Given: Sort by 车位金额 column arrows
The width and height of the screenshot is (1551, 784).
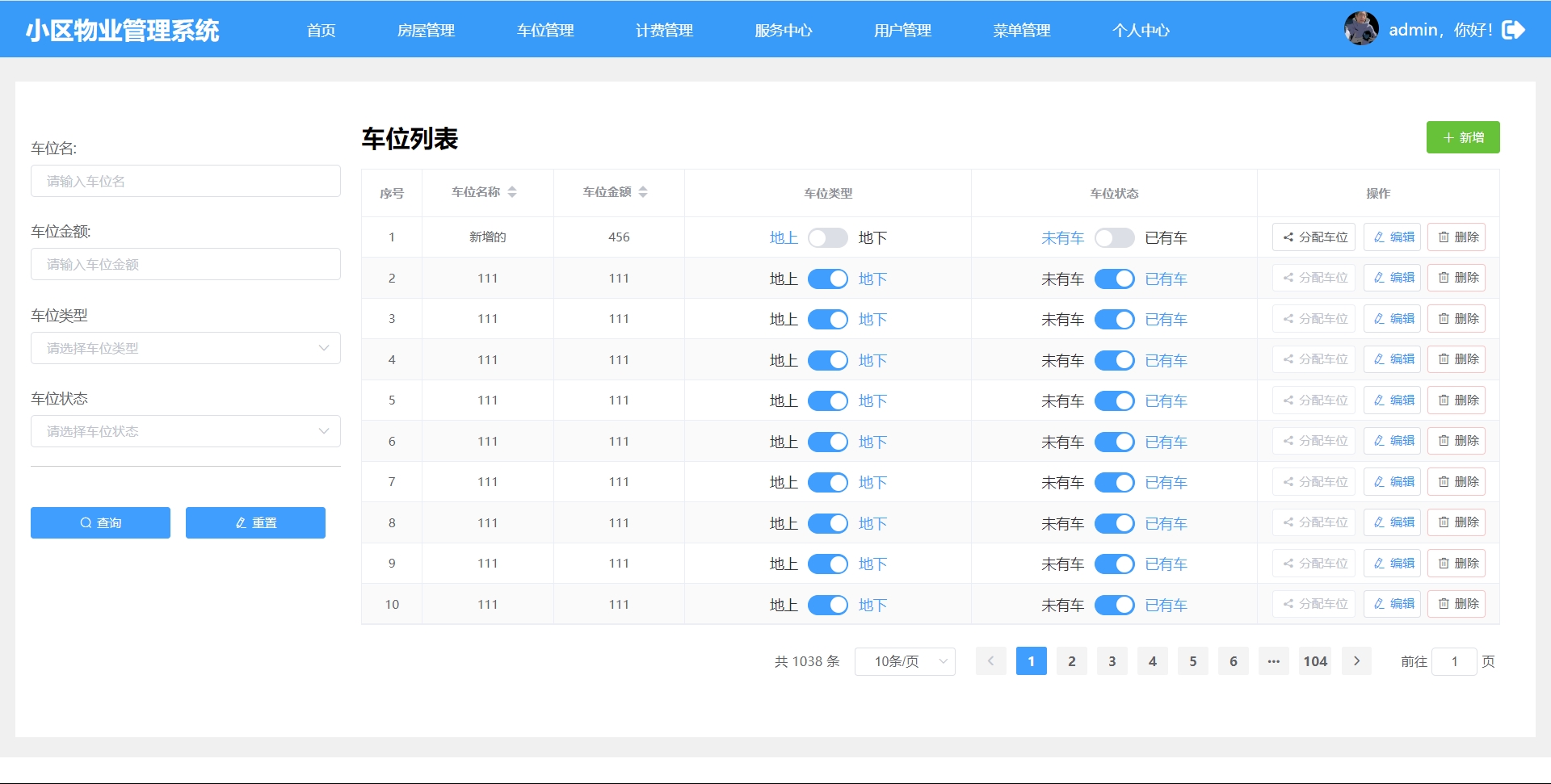Looking at the screenshot, I should click(643, 192).
